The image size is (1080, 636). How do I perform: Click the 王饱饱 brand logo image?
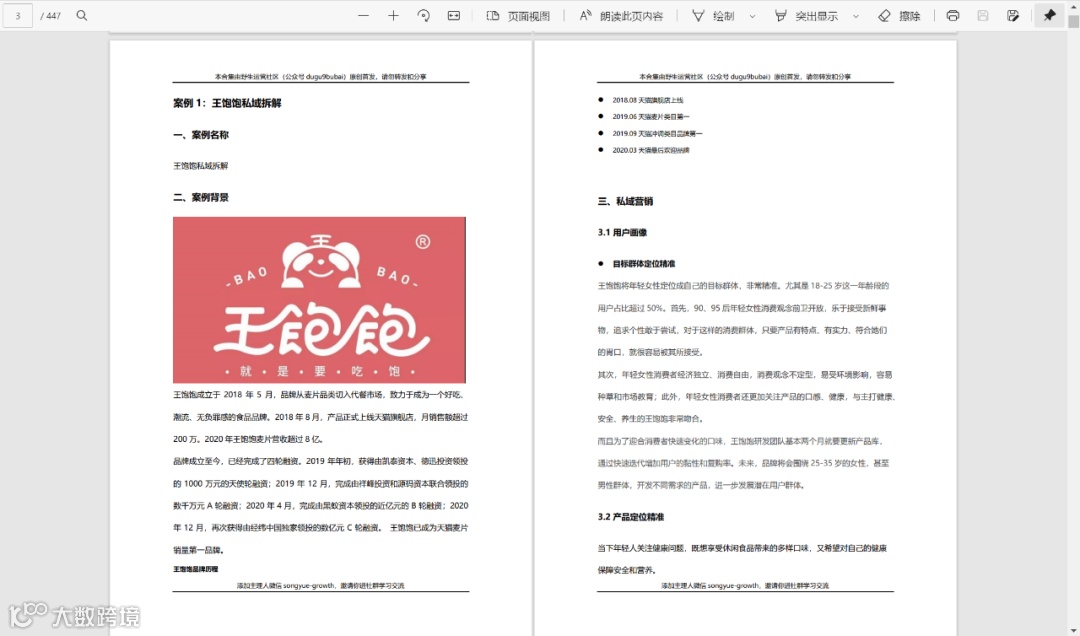pyautogui.click(x=320, y=300)
